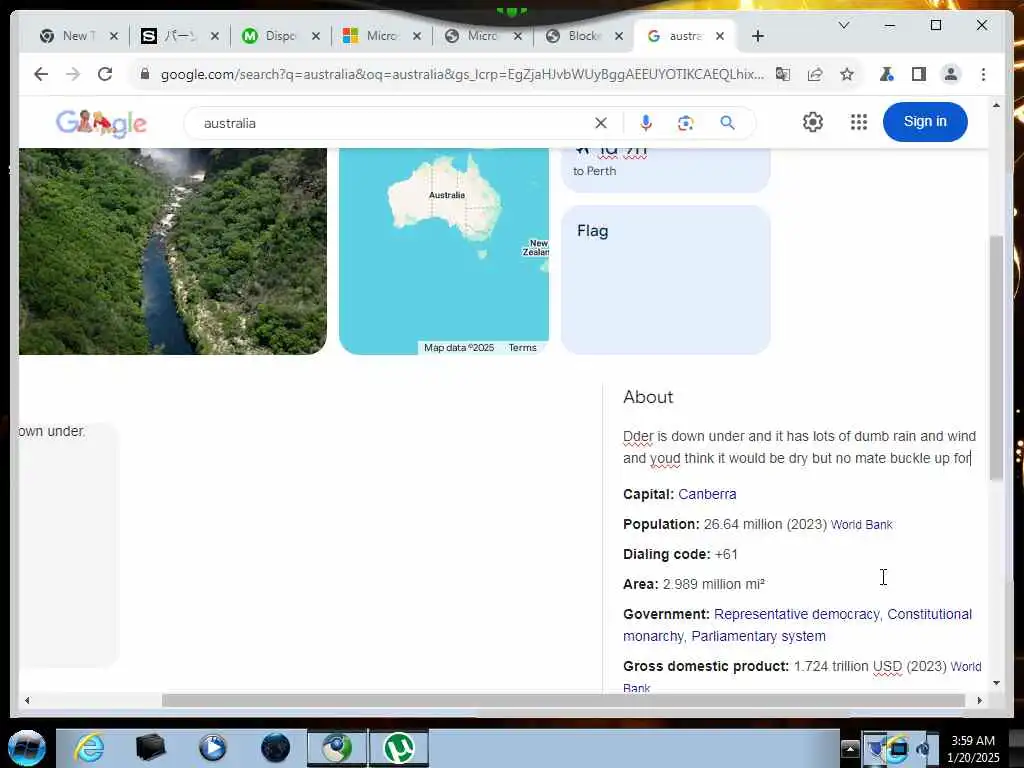Open the Chrome extension flask icon

pyautogui.click(x=886, y=74)
